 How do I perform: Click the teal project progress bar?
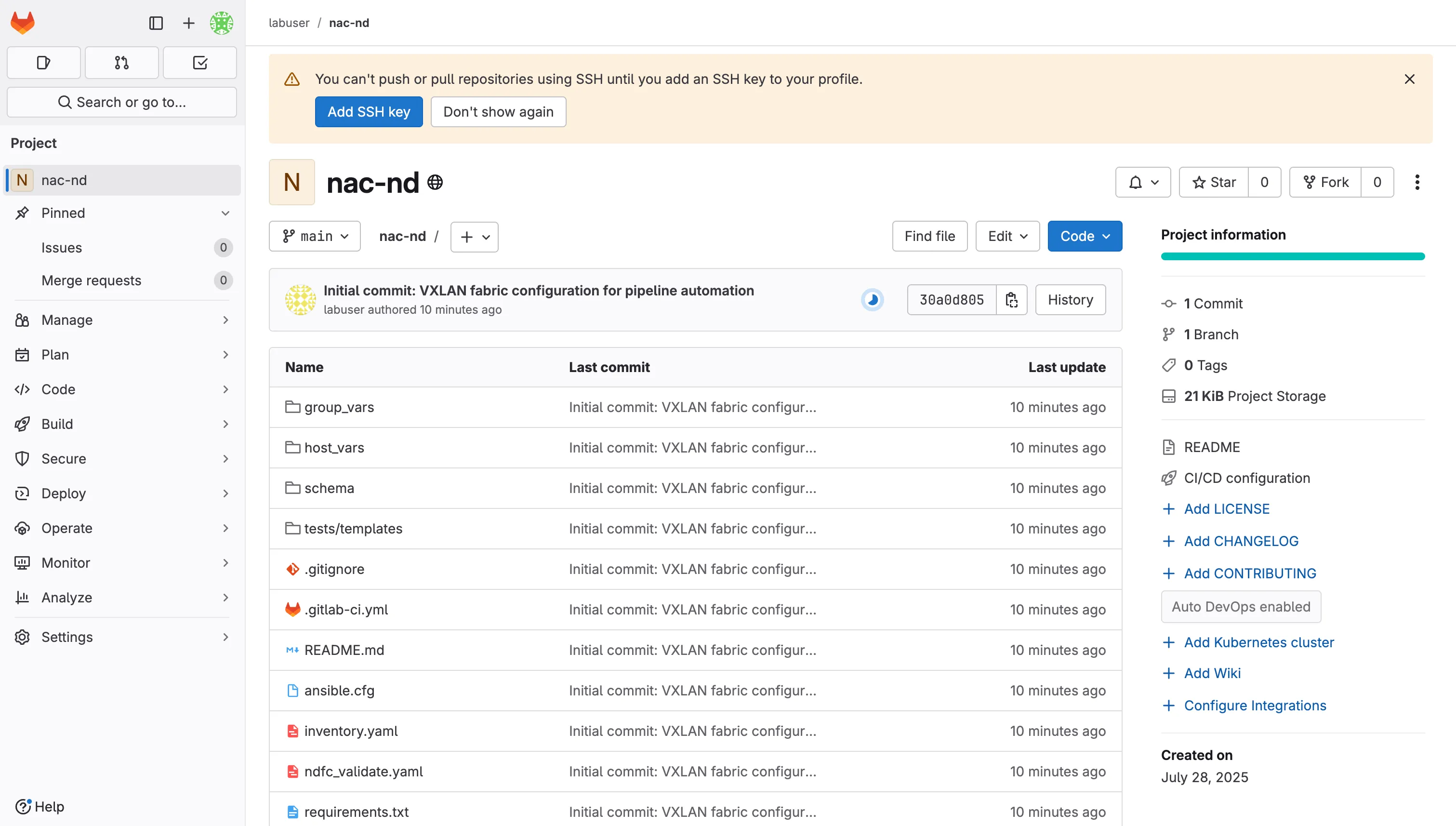pos(1292,256)
